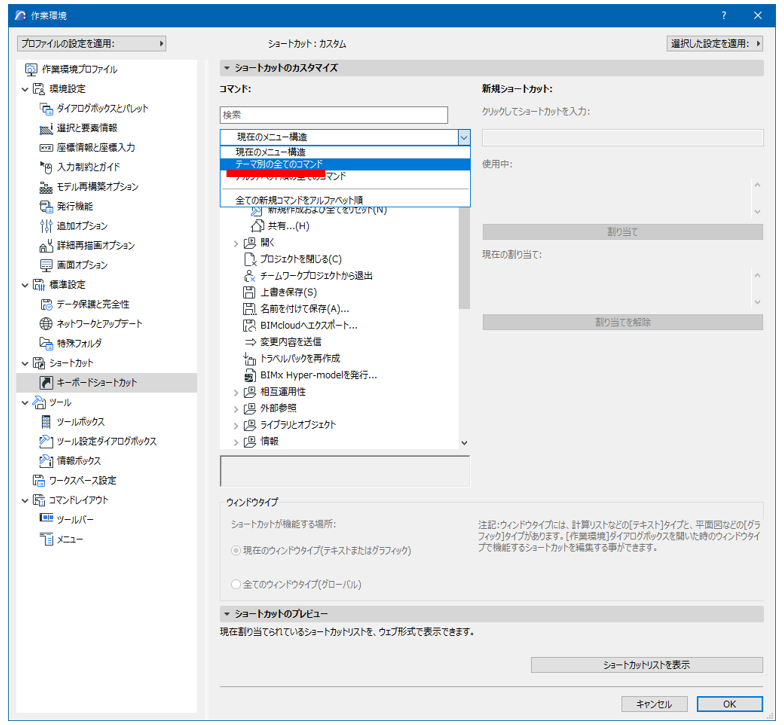
Task: Click the ツールバー icon
Action: coord(46,518)
